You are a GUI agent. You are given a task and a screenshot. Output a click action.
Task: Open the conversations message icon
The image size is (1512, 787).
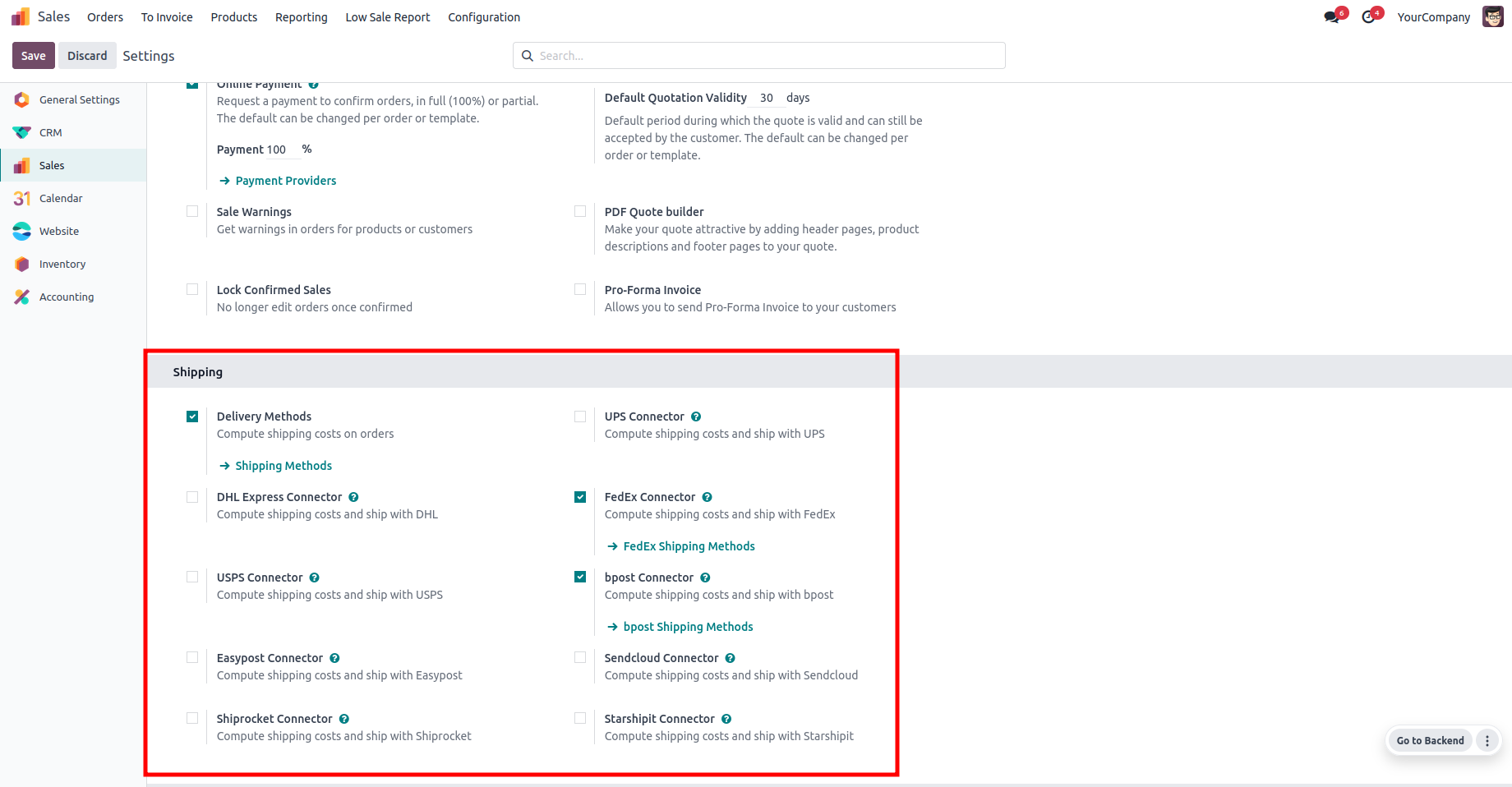click(x=1331, y=17)
